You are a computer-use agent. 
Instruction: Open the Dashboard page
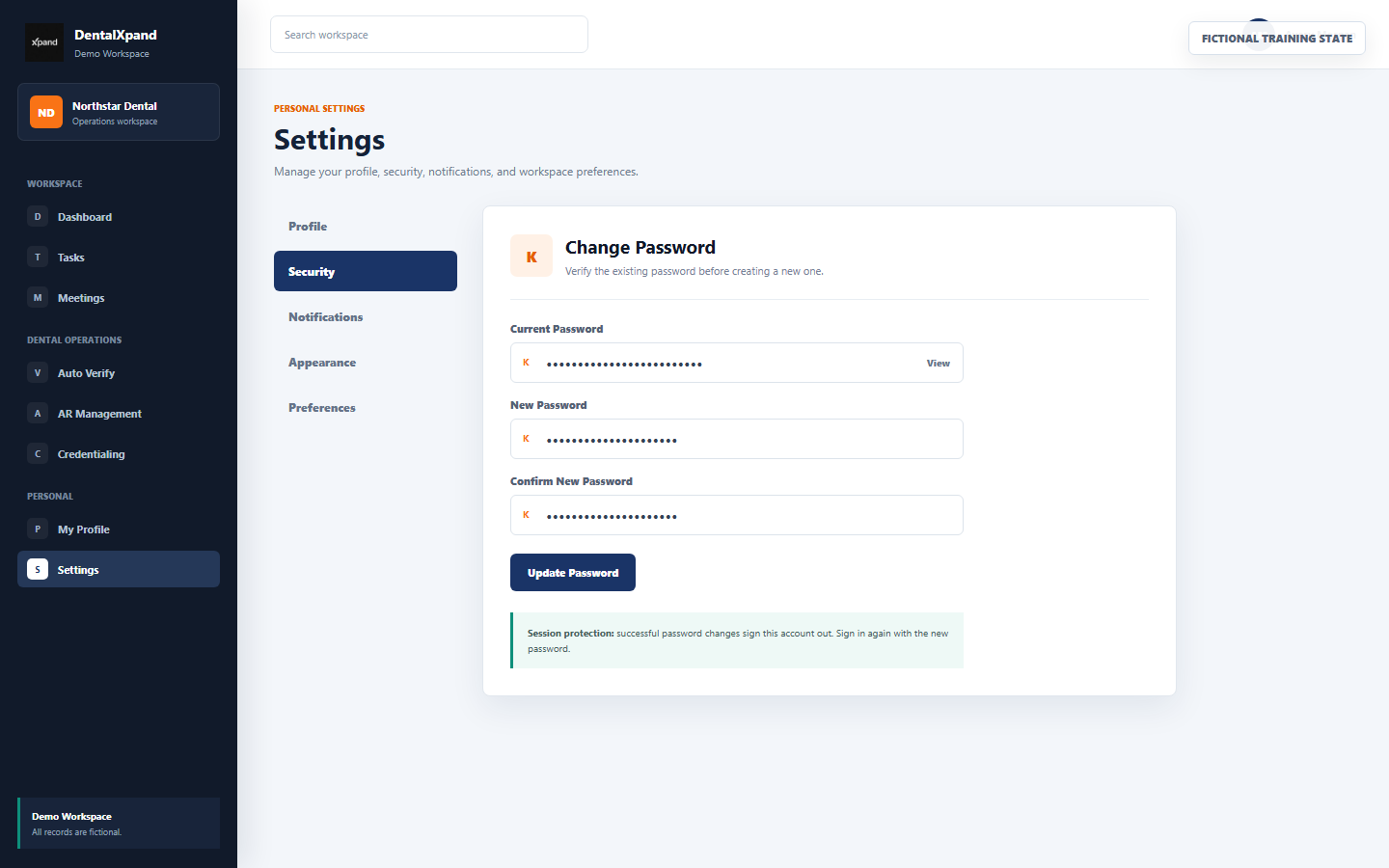[119, 217]
